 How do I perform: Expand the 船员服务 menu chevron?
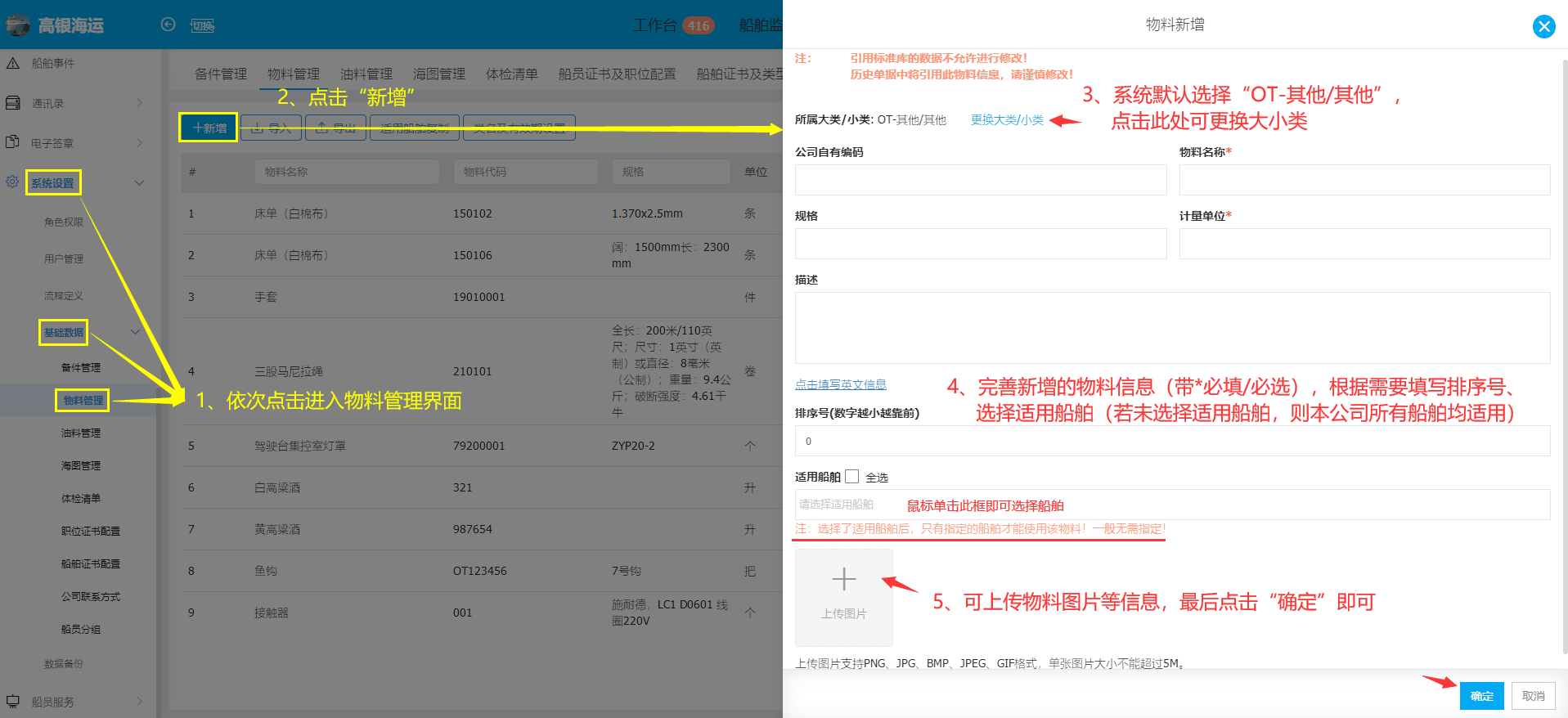click(139, 702)
